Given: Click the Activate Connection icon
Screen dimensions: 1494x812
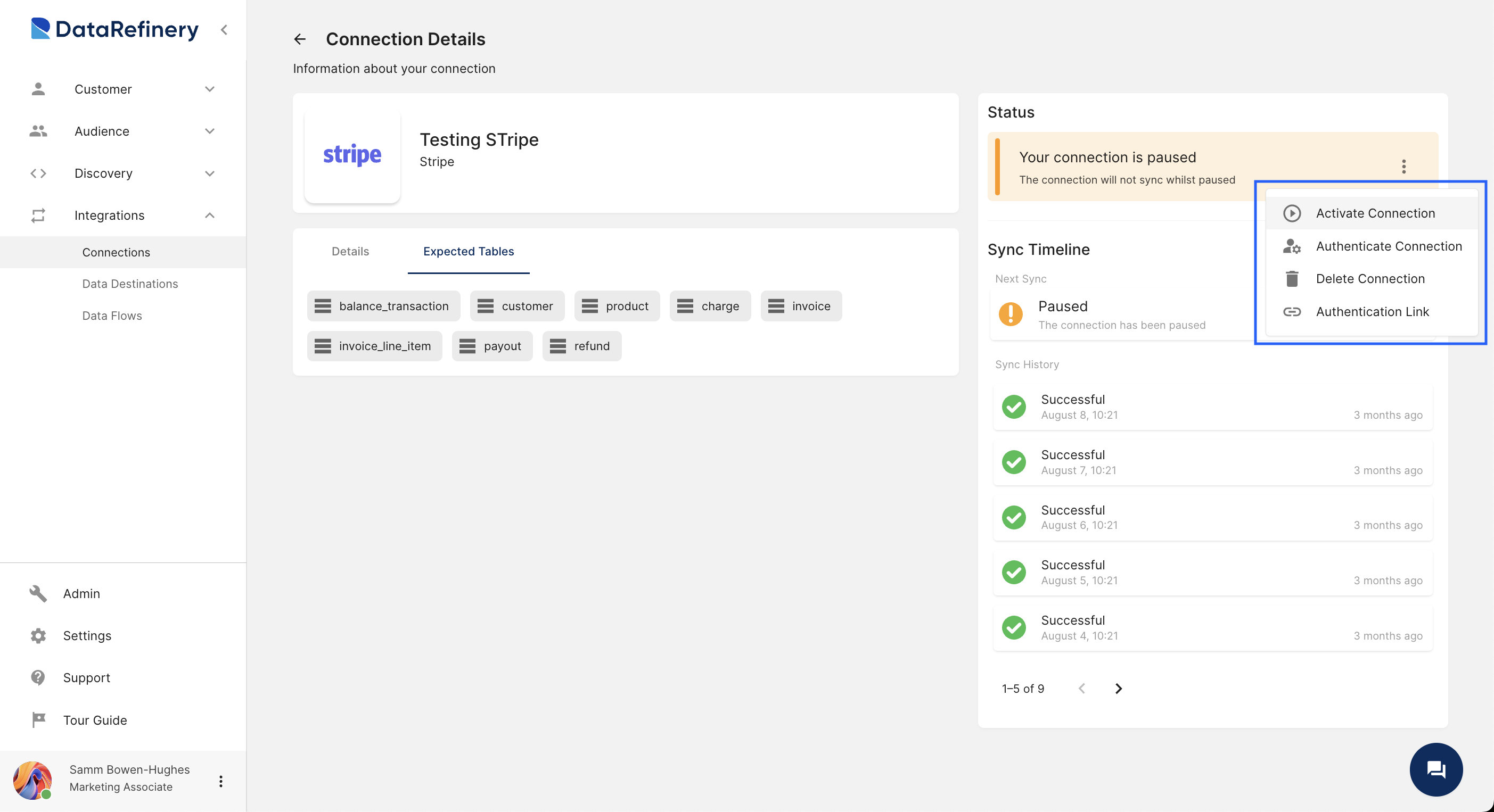Looking at the screenshot, I should pyautogui.click(x=1292, y=212).
